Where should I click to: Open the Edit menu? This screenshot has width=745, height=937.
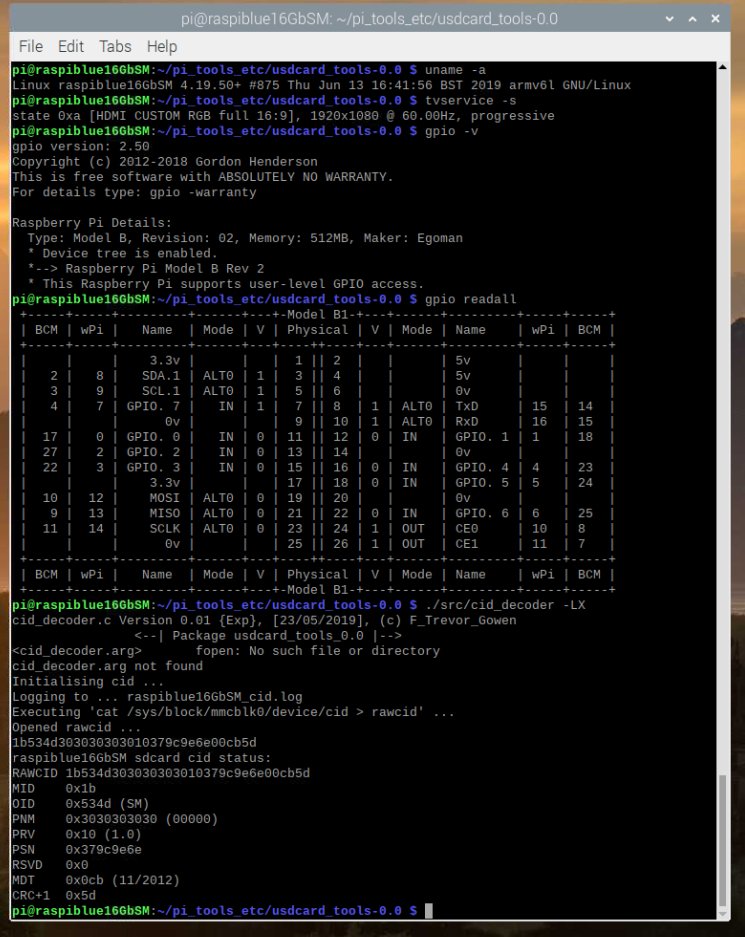70,47
